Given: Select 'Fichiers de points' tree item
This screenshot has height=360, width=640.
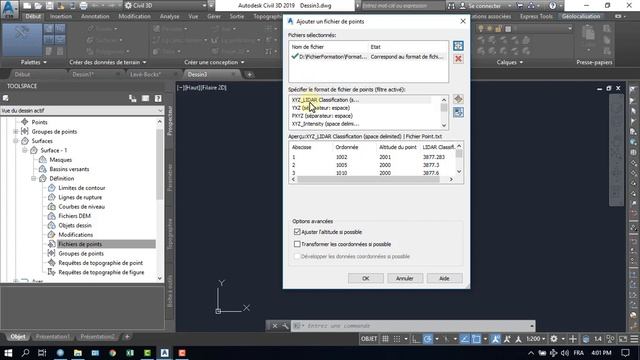Looking at the screenshot, I should 80,244.
